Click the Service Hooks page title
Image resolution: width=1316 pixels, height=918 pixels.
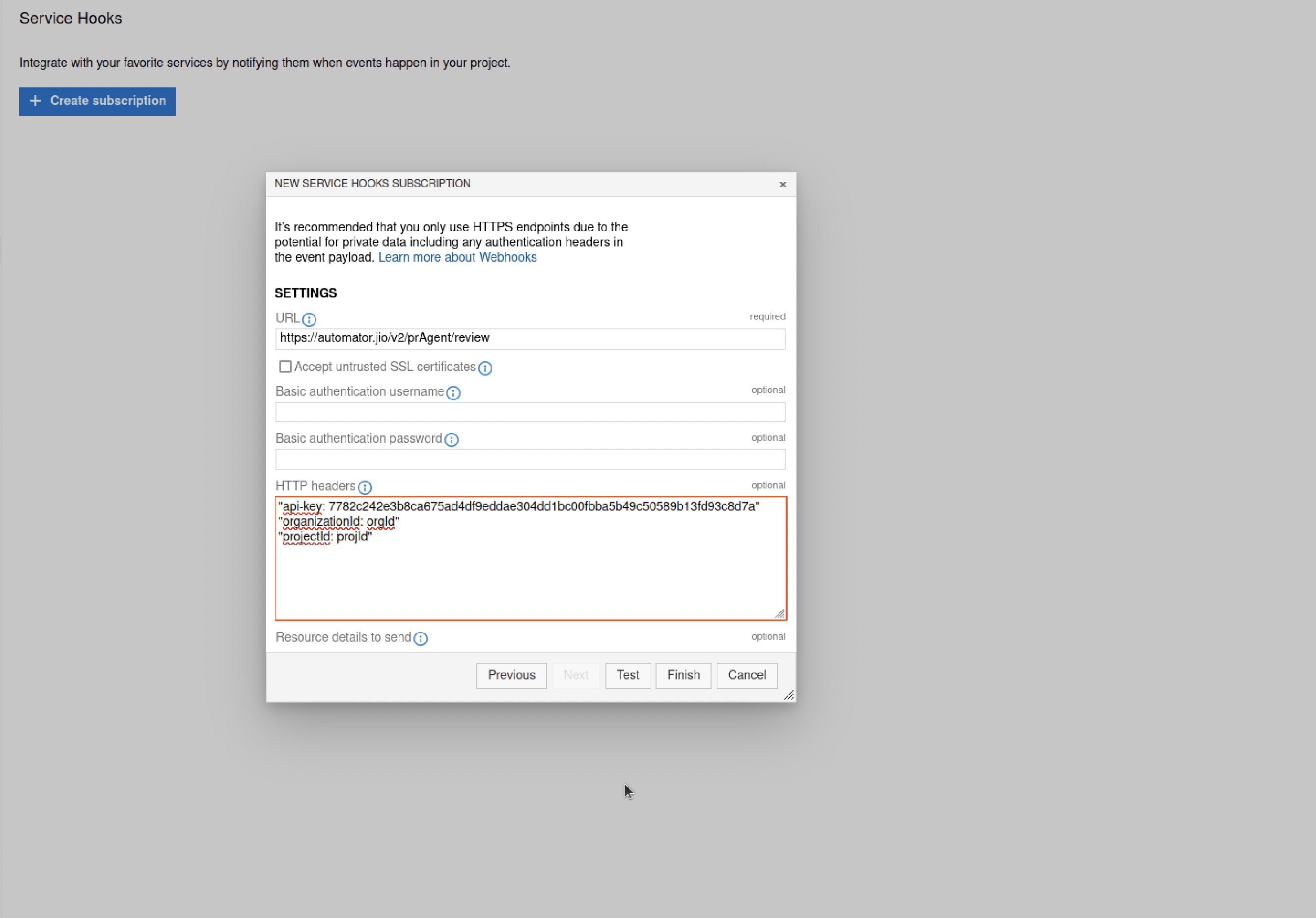click(x=71, y=18)
